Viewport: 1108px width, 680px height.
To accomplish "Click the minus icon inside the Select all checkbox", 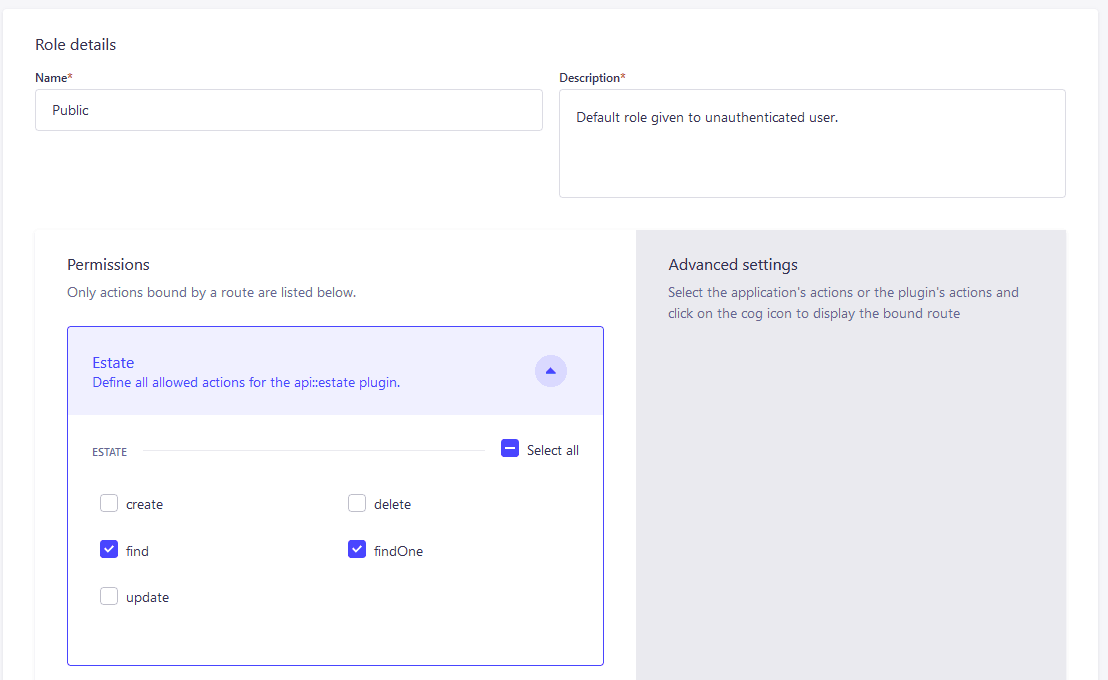I will coord(510,448).
